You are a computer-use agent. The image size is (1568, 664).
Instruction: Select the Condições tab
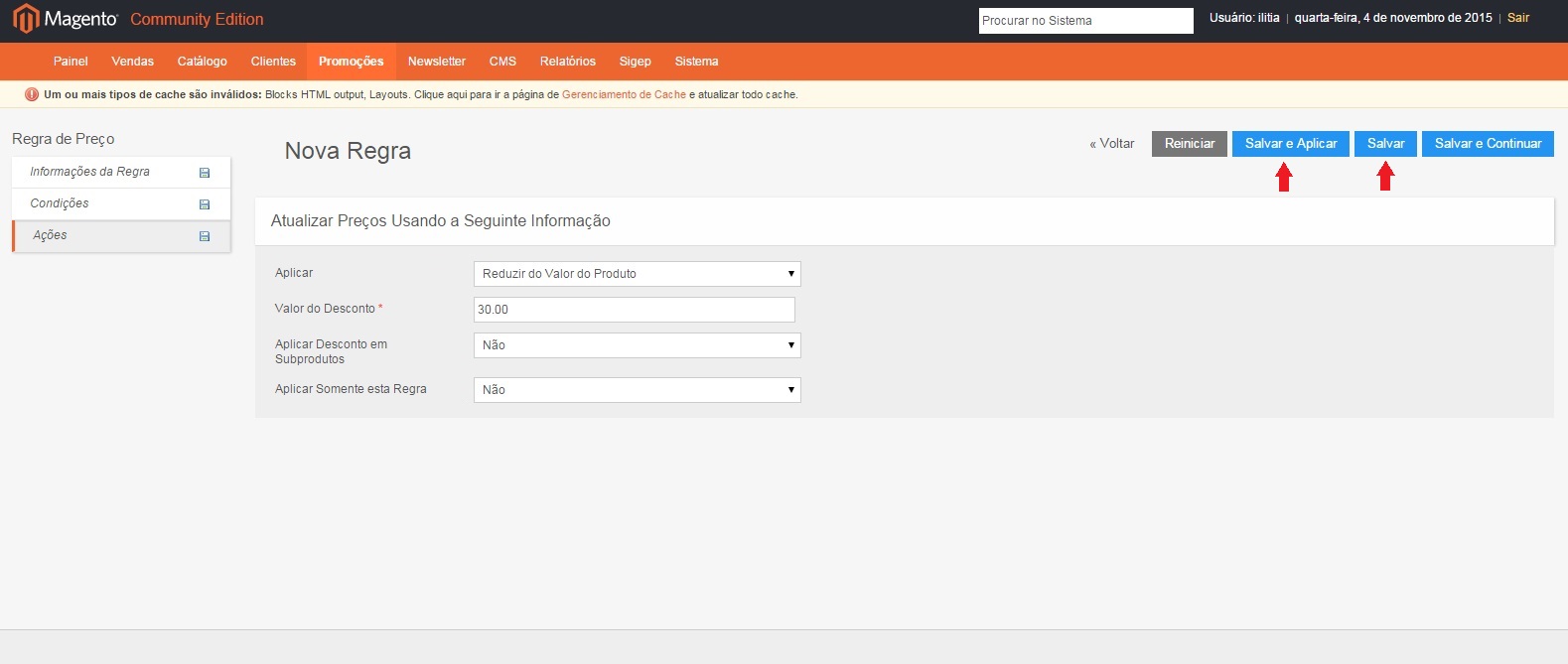121,203
